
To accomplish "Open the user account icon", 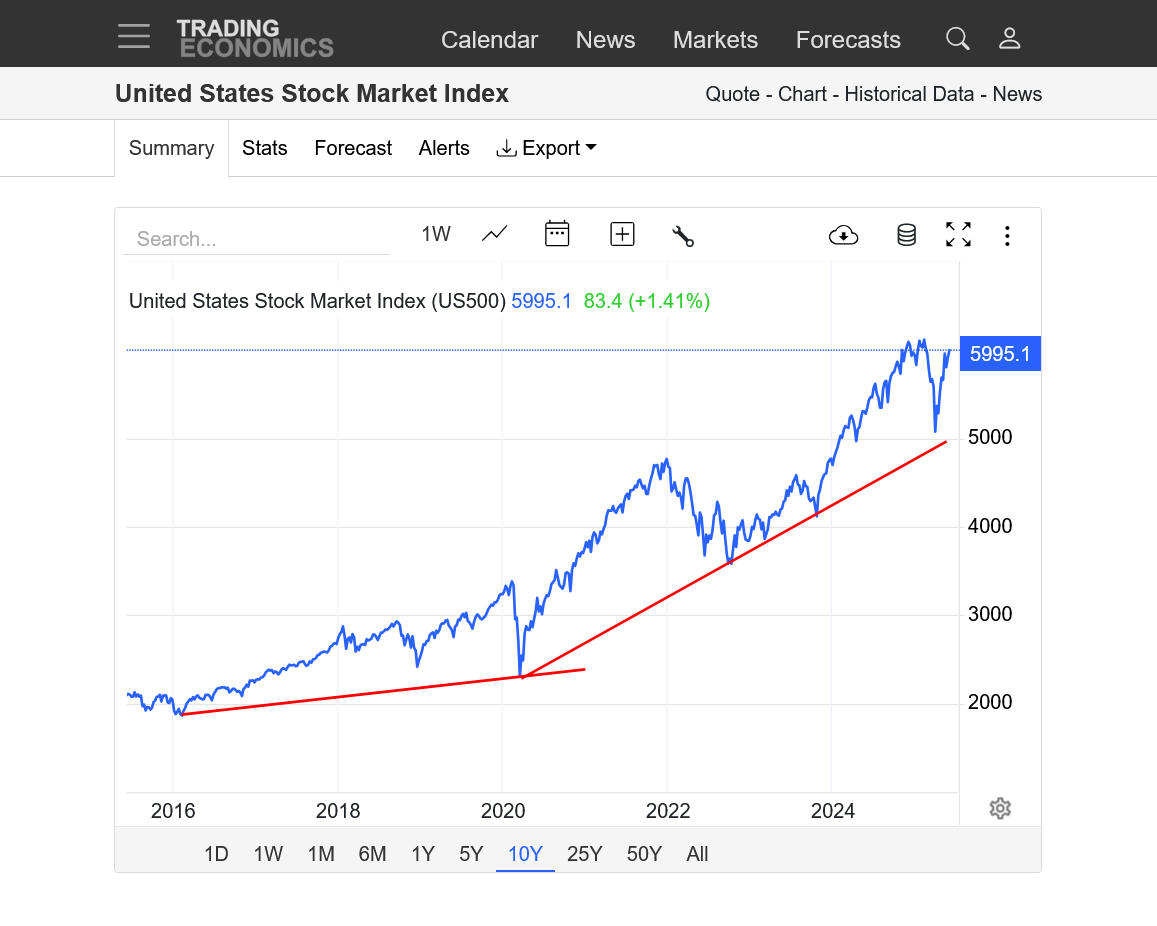I will [1009, 38].
